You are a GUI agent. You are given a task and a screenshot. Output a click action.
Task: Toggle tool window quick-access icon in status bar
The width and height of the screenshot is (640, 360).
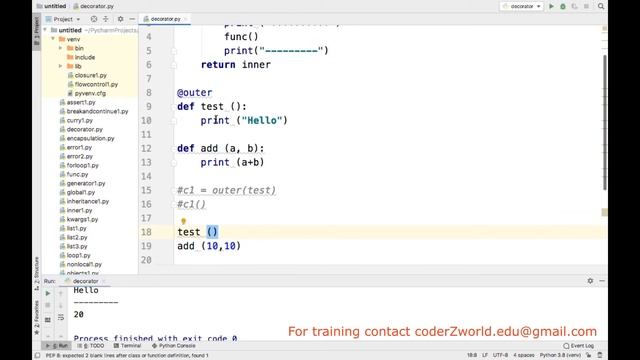tap(38, 356)
